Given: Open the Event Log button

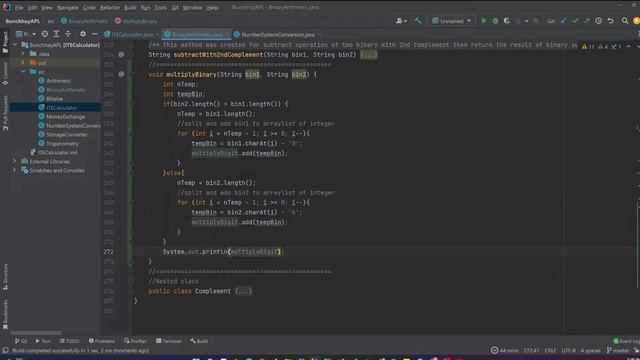Looking at the screenshot, I should click(x=626, y=341).
